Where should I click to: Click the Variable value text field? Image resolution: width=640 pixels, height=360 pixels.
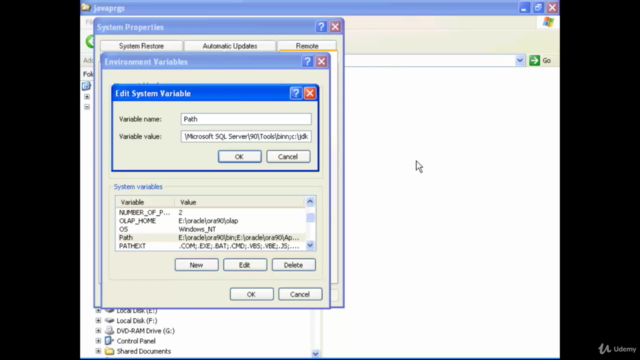[x=246, y=136]
